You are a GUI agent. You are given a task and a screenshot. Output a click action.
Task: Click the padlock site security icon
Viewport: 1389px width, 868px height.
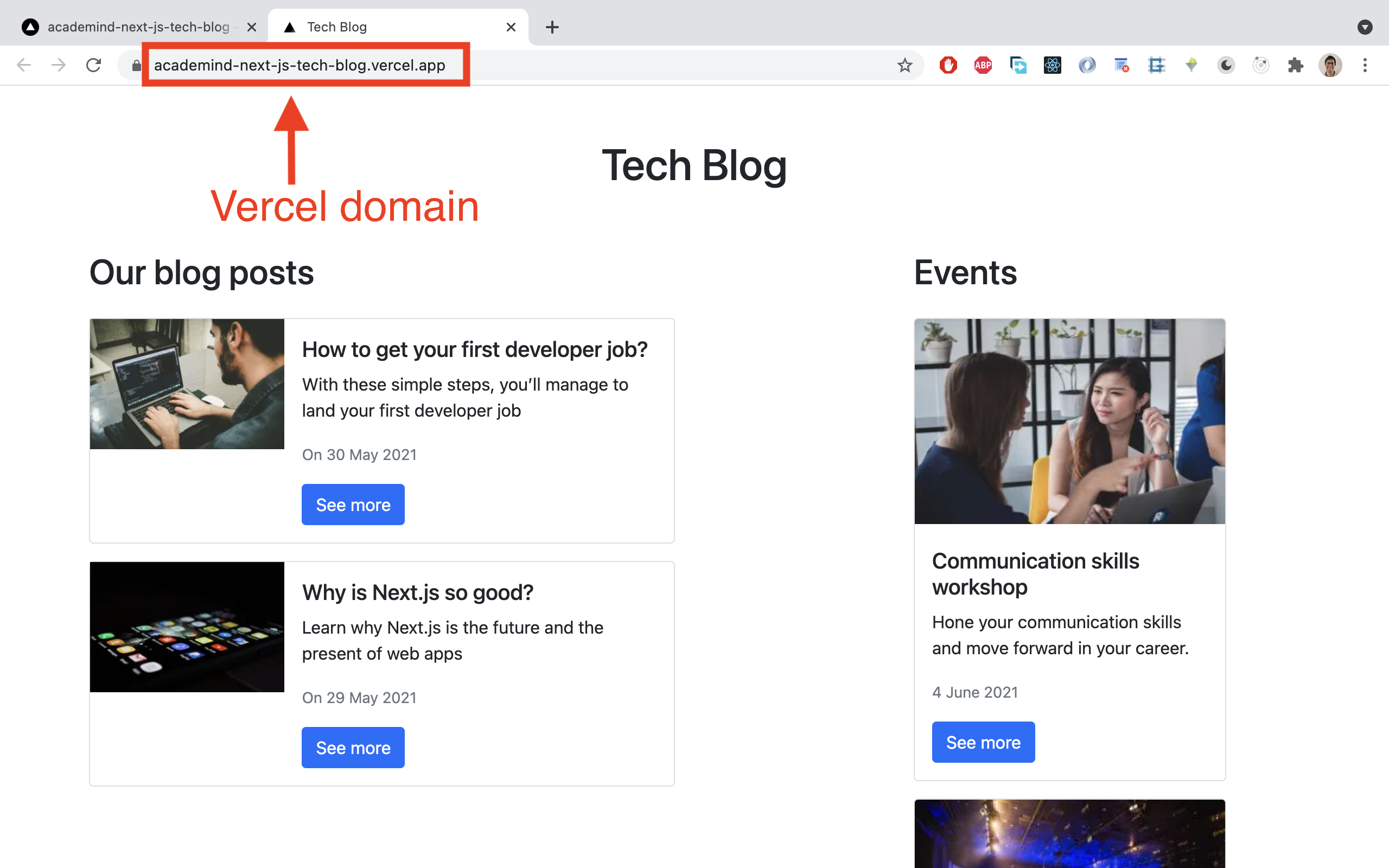(x=136, y=65)
